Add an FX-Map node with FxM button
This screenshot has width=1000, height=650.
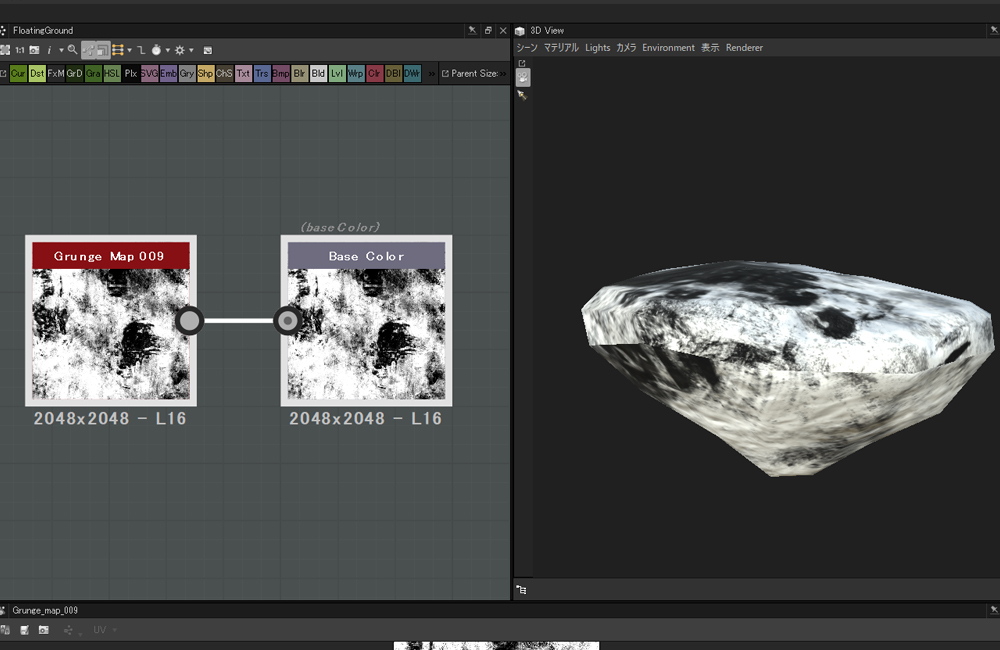tap(55, 73)
